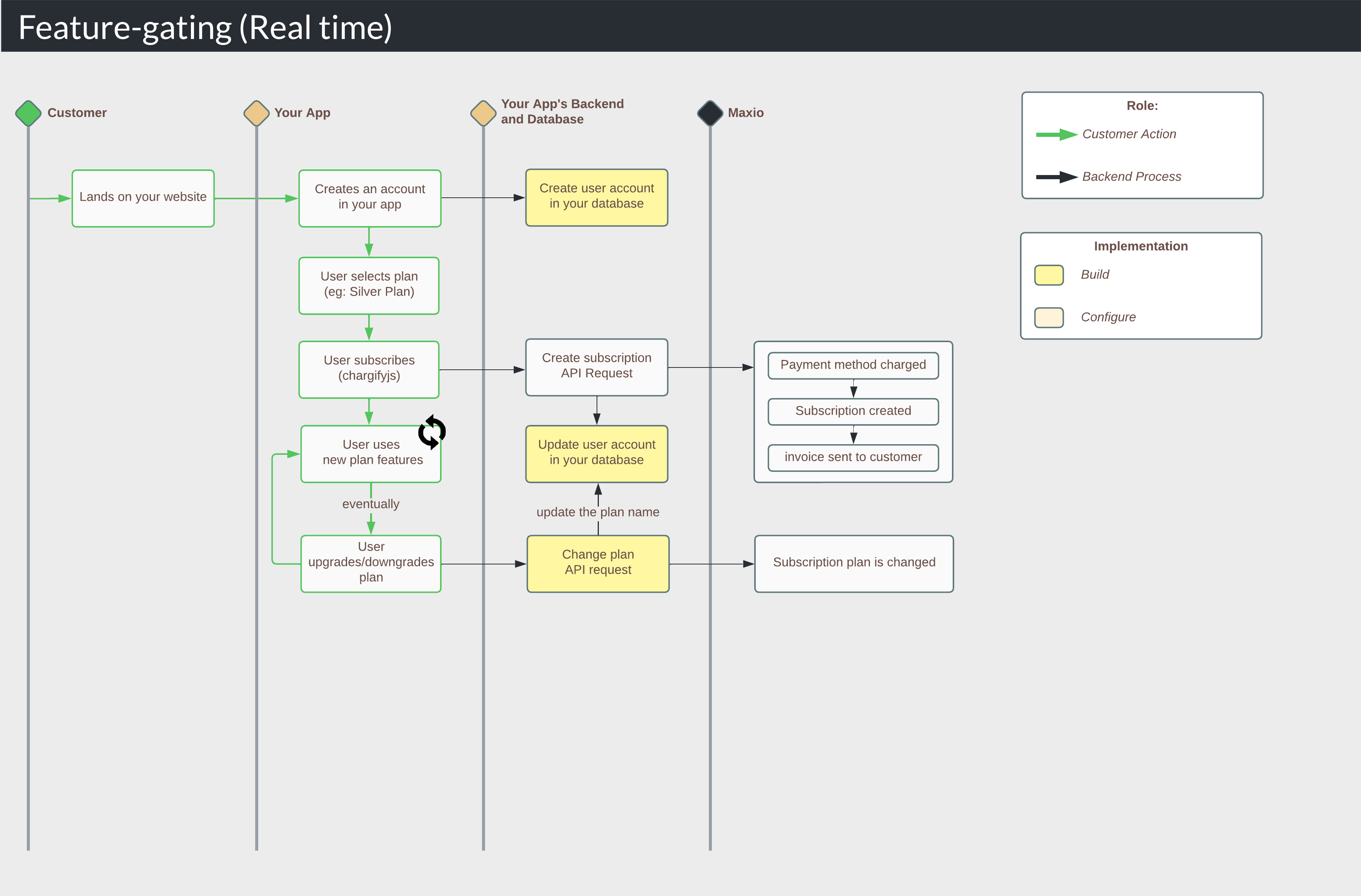The width and height of the screenshot is (1361, 896).
Task: Click the circular refresh arrows icon
Action: coord(432,432)
